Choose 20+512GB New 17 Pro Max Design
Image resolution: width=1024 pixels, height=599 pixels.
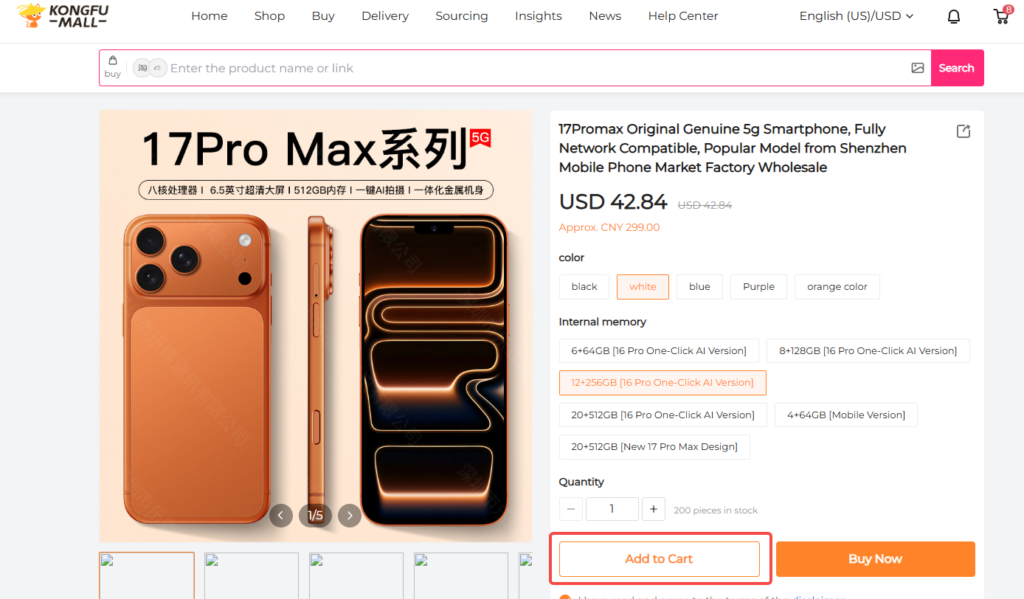(x=654, y=447)
